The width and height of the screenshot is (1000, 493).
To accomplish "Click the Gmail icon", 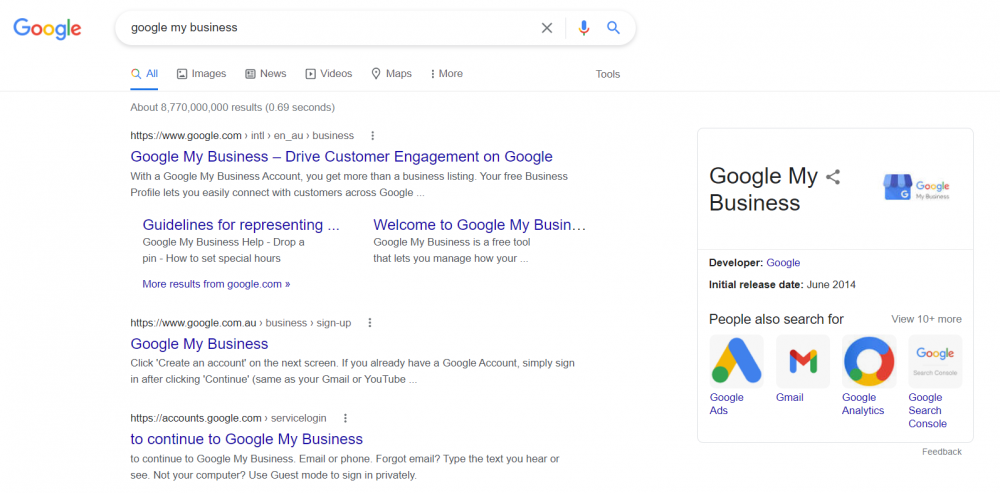I will click(803, 361).
